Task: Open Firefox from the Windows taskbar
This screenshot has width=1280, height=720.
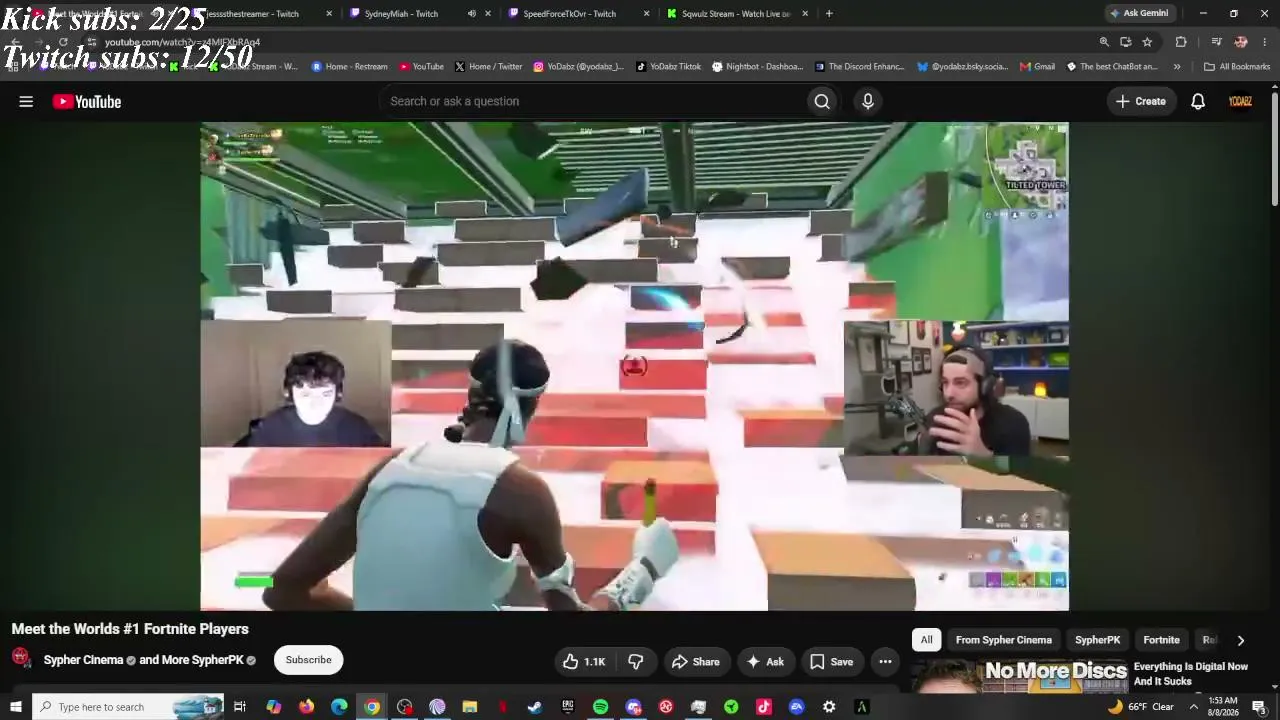Action: click(x=306, y=707)
